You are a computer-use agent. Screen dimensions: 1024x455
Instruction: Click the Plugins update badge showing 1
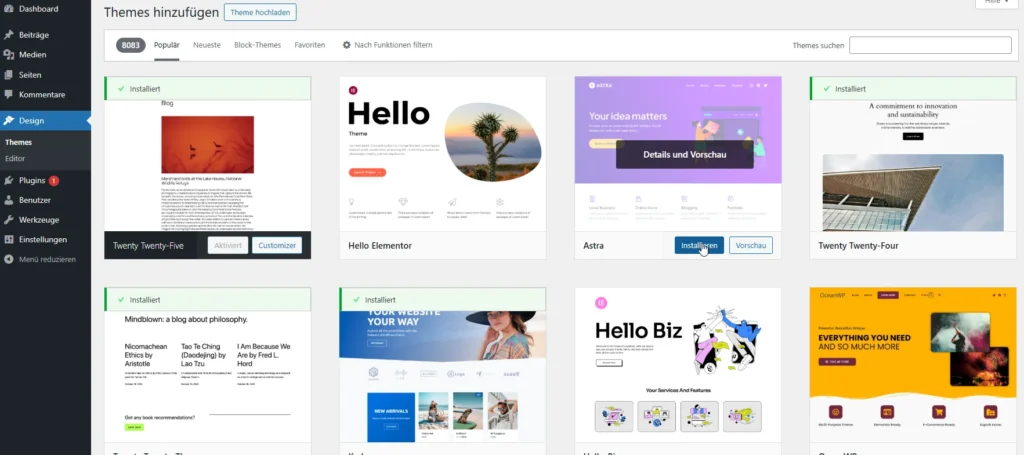click(x=54, y=181)
